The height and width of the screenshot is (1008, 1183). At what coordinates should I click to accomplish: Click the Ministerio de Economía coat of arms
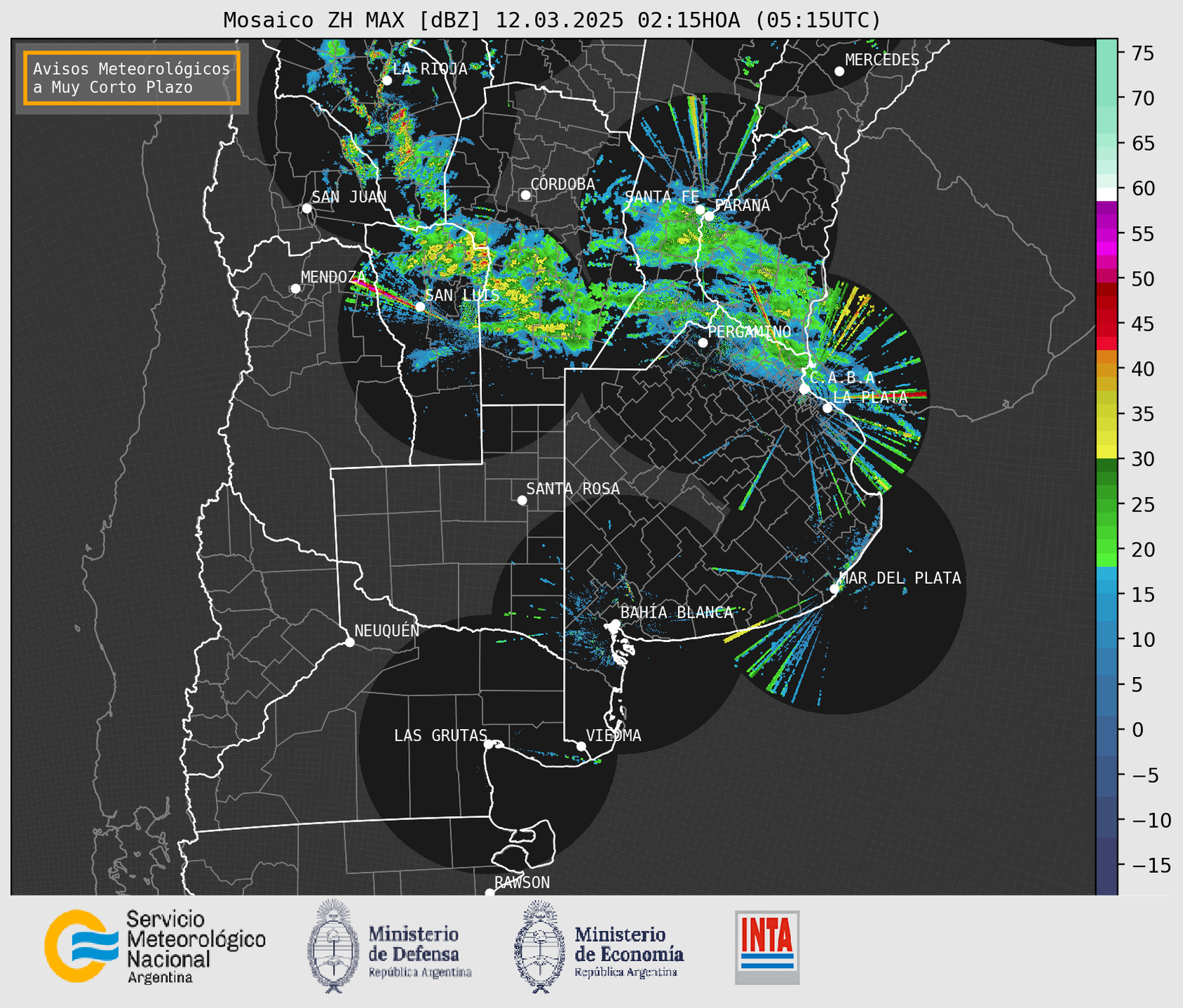point(540,946)
